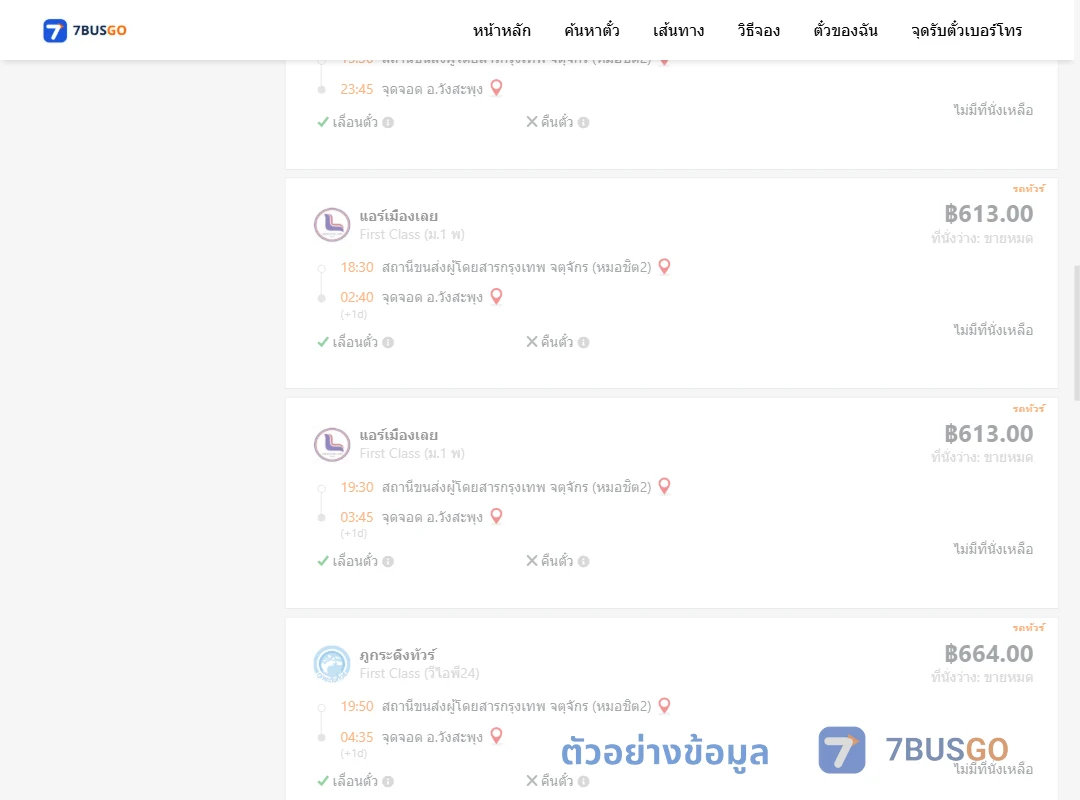
Task: Click map pin for 19:30 หมอชิต2 departure
Action: point(664,486)
